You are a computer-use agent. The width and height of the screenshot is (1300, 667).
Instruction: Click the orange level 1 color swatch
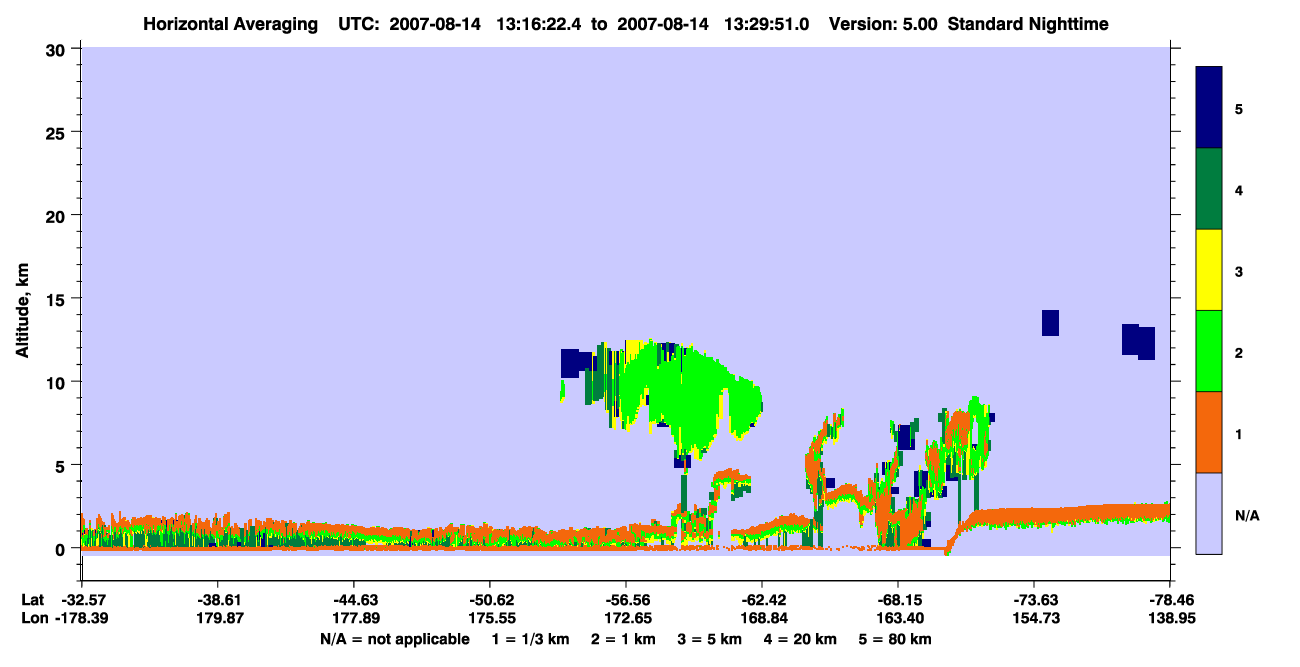(x=1209, y=432)
